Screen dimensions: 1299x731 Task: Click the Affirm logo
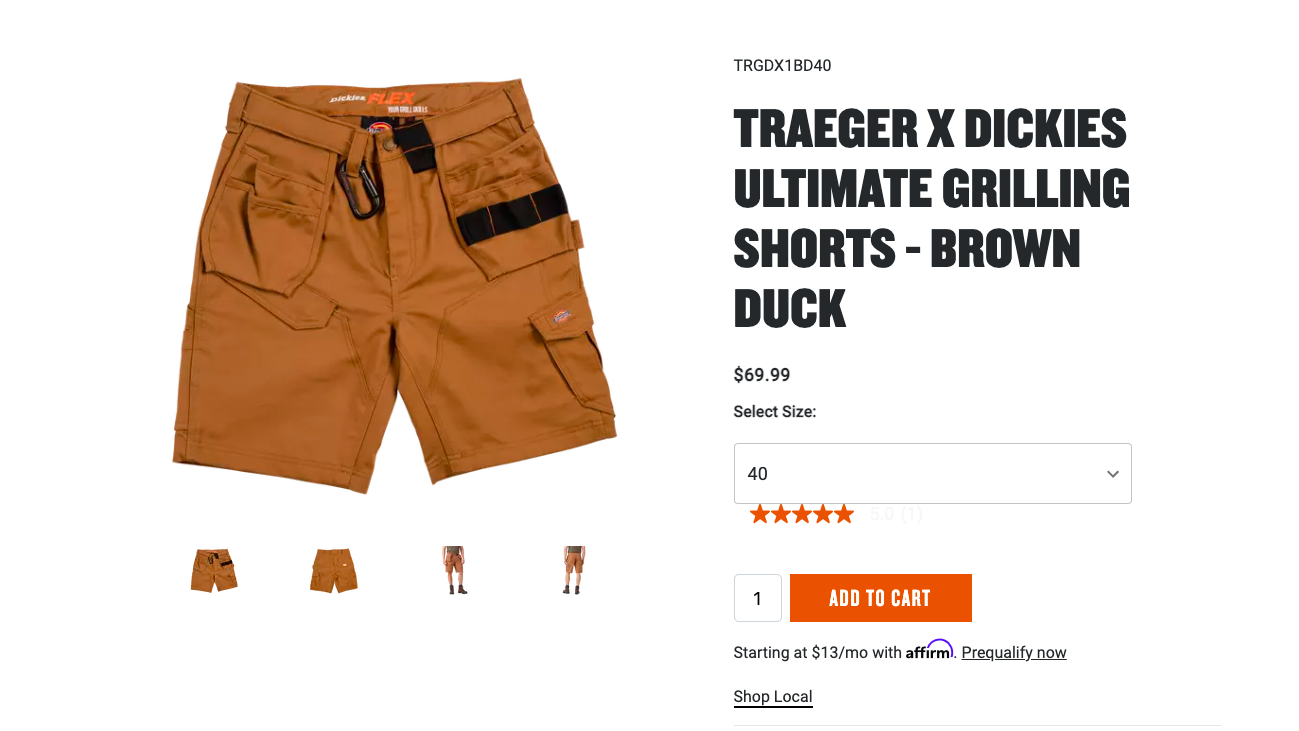pyautogui.click(x=929, y=650)
